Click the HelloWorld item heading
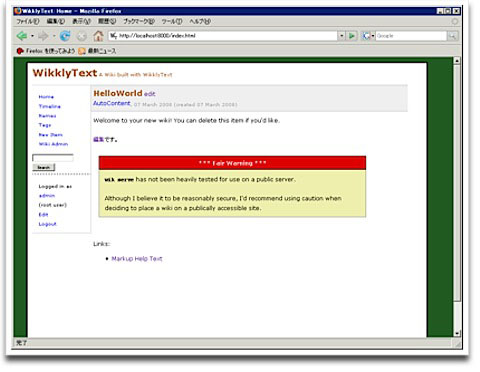Viewport: 480px width, 372px height. (118, 93)
